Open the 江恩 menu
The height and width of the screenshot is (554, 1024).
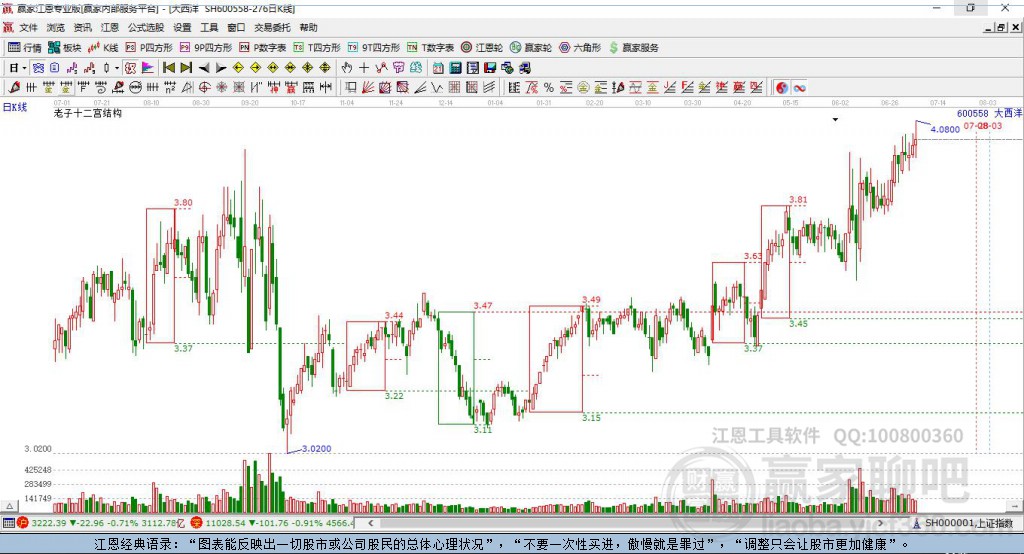(x=110, y=27)
